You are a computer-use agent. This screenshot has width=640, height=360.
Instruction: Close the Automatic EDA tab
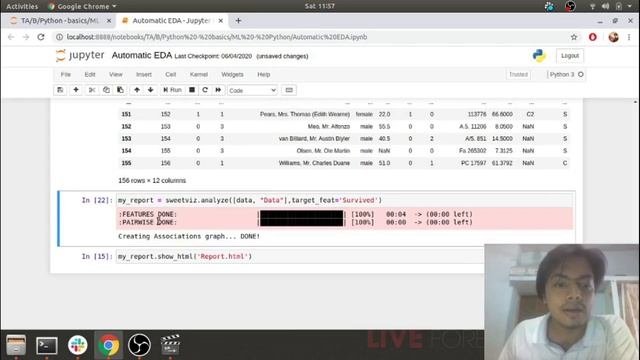click(220, 20)
